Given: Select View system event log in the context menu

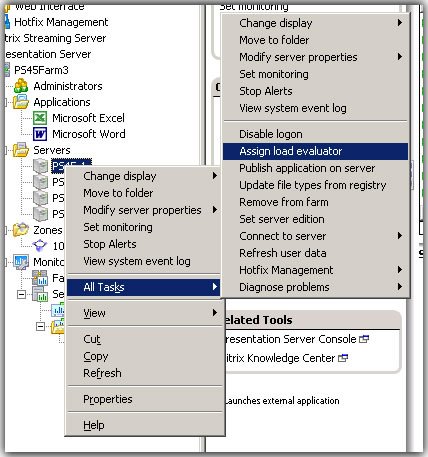Looking at the screenshot, I should [x=144, y=261].
